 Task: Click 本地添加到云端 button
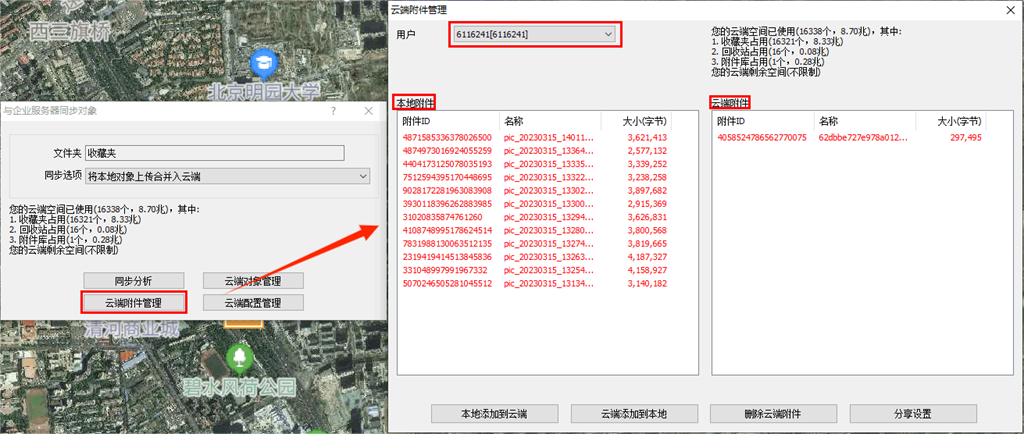494,414
